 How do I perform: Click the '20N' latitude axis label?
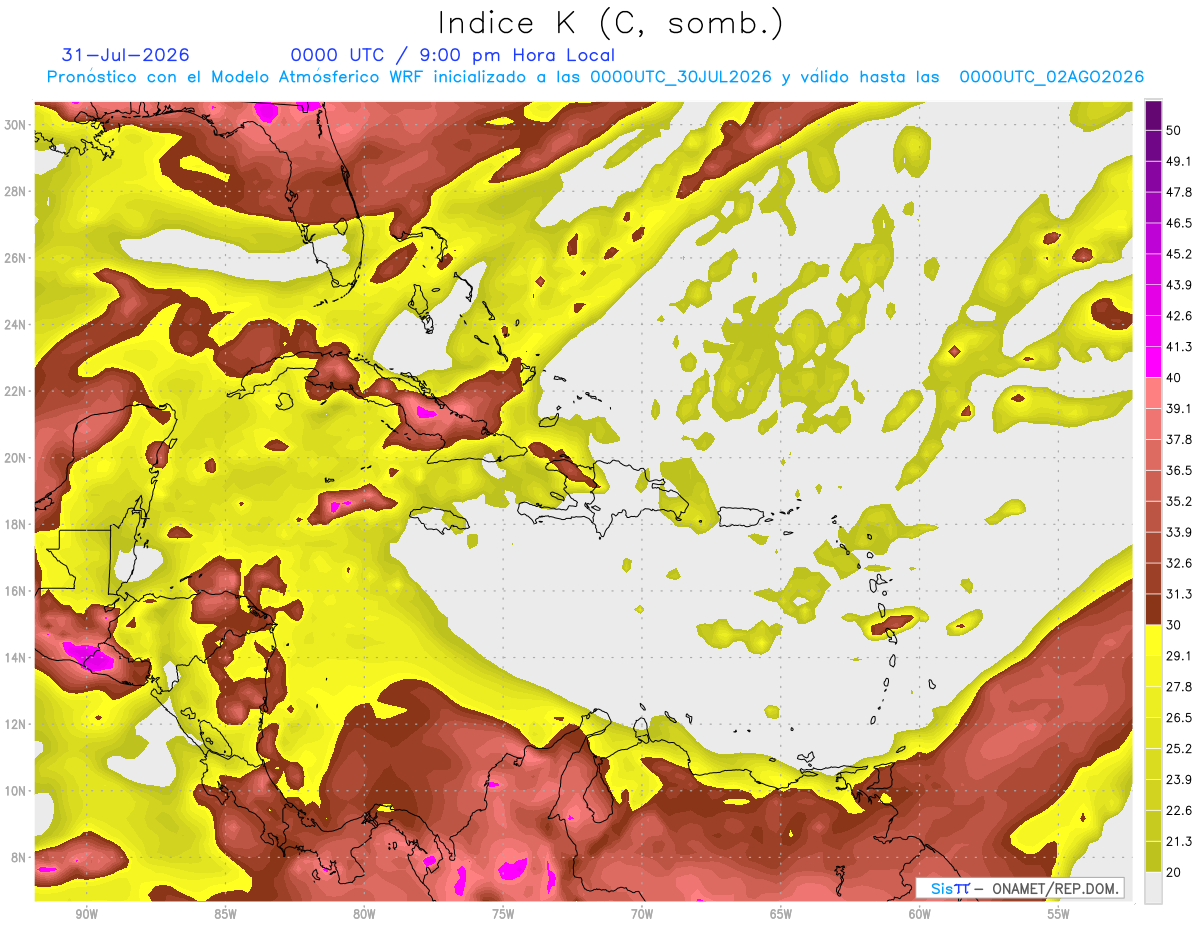pyautogui.click(x=15, y=458)
